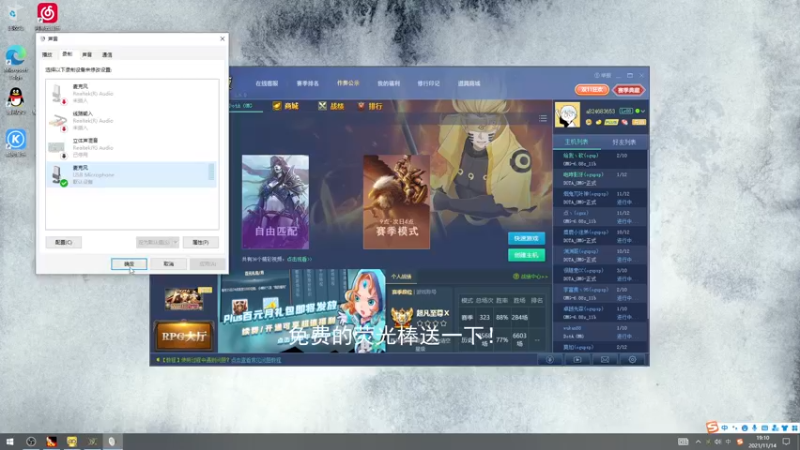Screen dimensions: 800x450
Task: Select the 录制 tab in Sound dialog
Action: click(x=67, y=54)
